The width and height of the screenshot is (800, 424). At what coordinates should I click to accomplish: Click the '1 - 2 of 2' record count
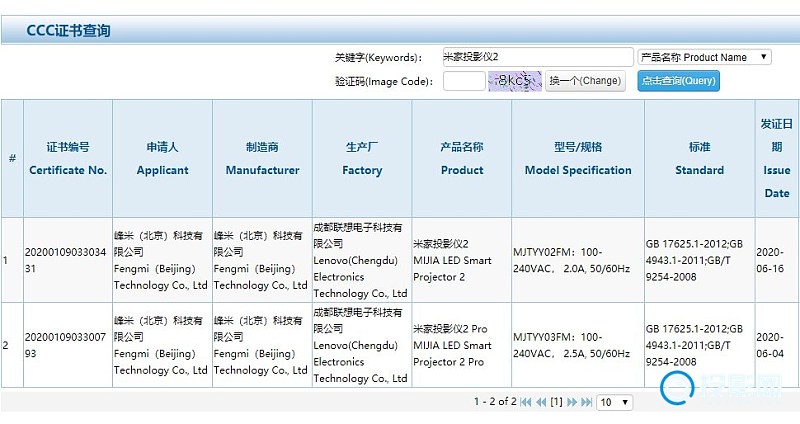[495, 402]
